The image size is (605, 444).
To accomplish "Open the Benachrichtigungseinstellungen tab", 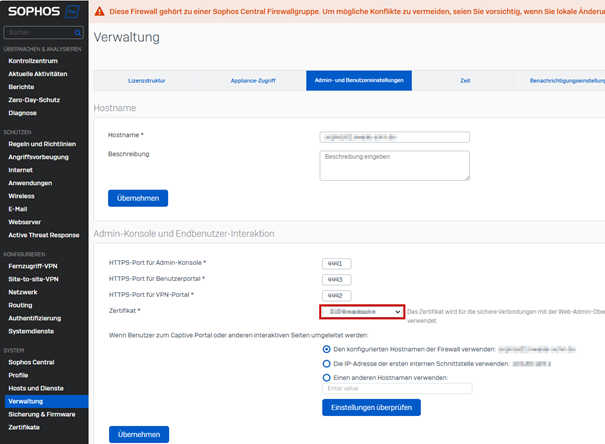I will point(562,81).
